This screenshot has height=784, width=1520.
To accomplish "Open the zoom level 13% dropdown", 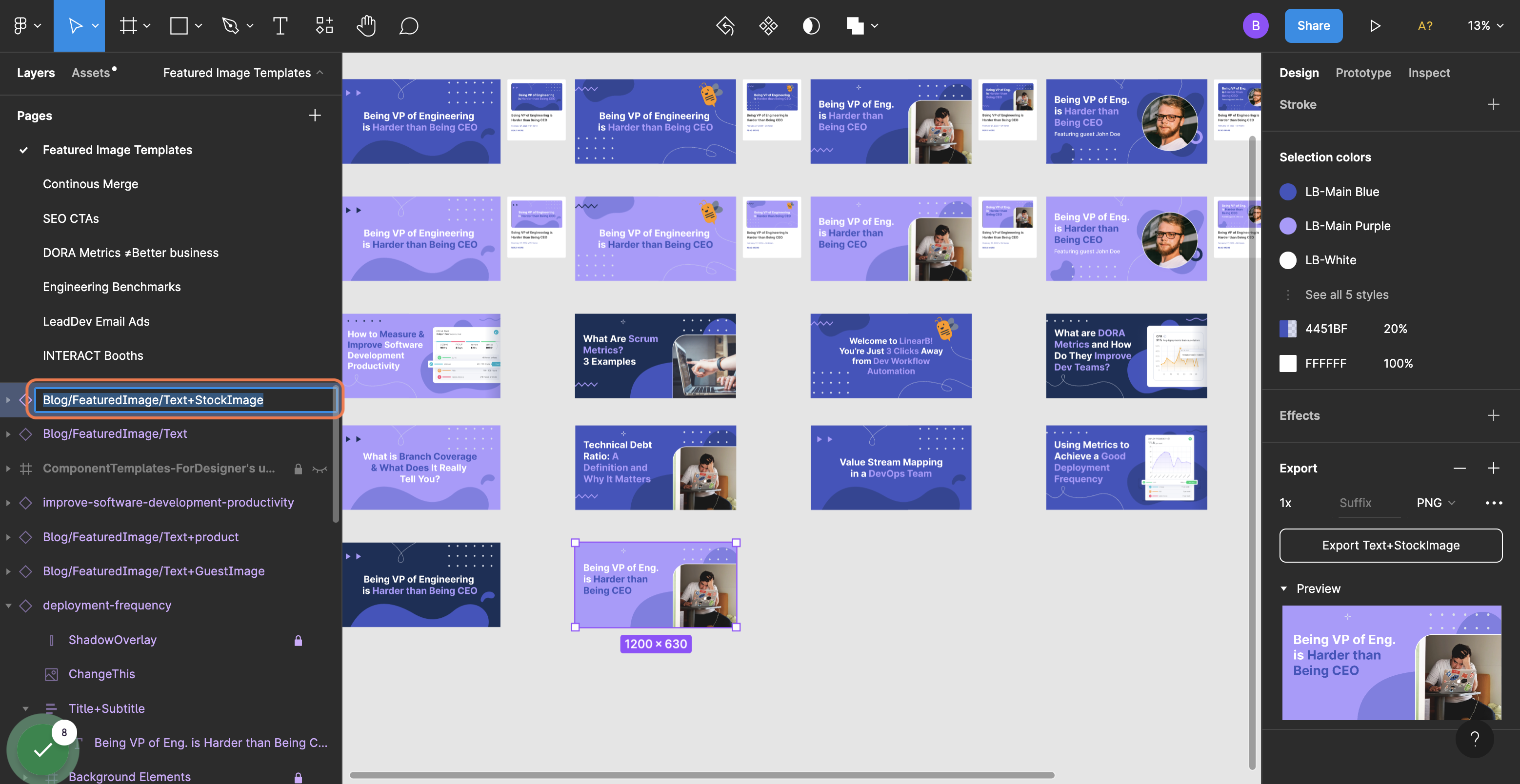I will point(1485,25).
